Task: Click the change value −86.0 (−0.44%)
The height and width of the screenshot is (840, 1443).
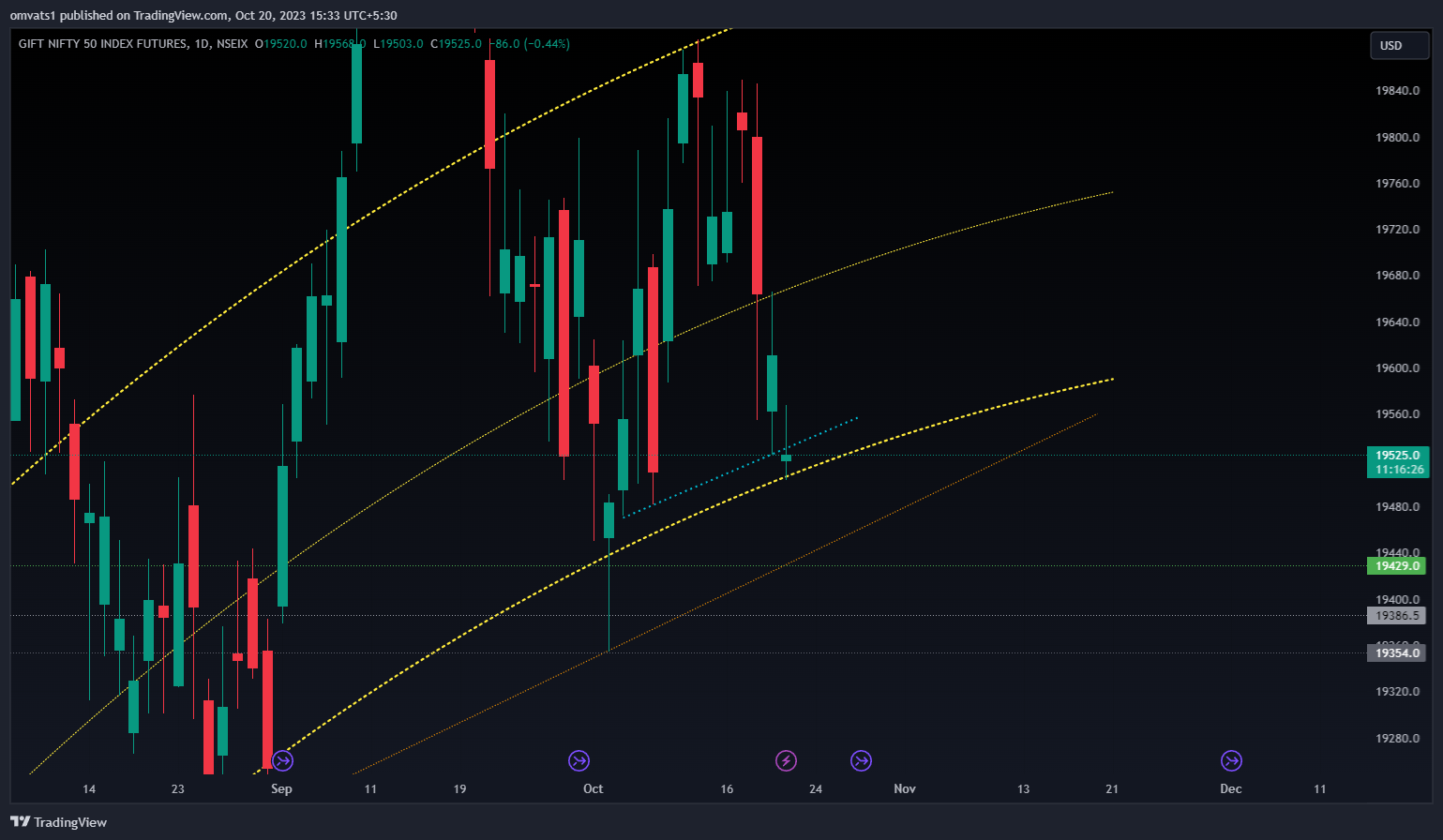Action: pyautogui.click(x=530, y=44)
